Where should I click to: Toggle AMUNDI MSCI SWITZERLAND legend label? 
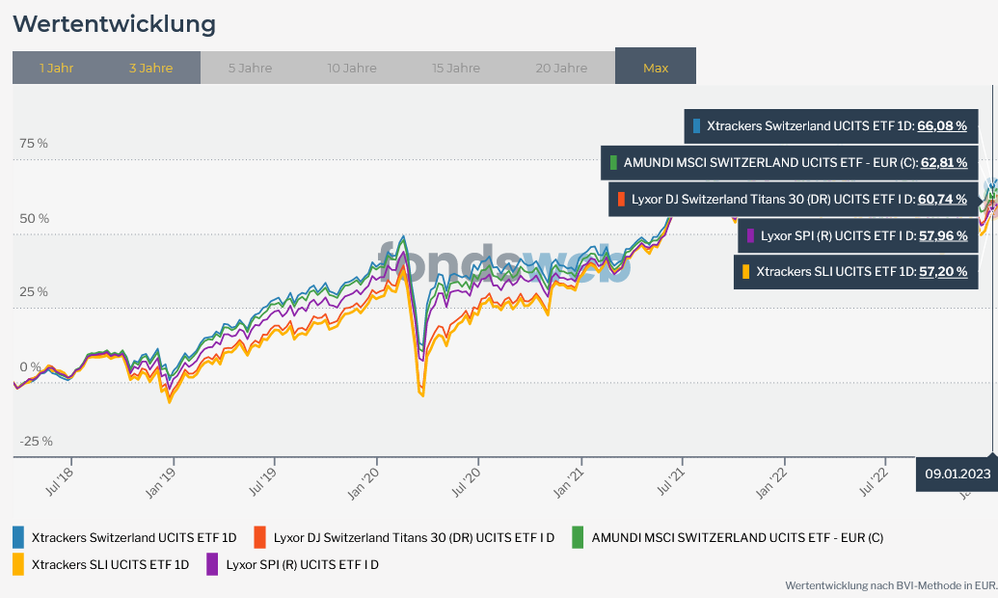(x=737, y=537)
